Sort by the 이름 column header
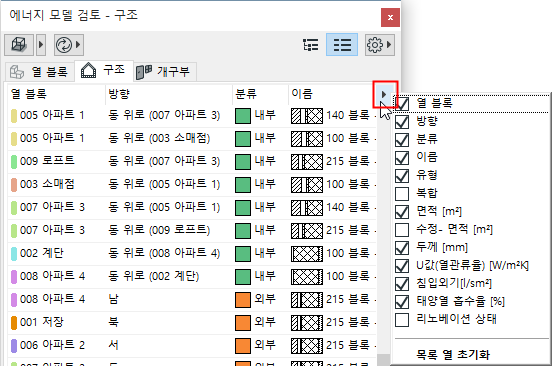This screenshot has width=552, height=366. pyautogui.click(x=332, y=94)
